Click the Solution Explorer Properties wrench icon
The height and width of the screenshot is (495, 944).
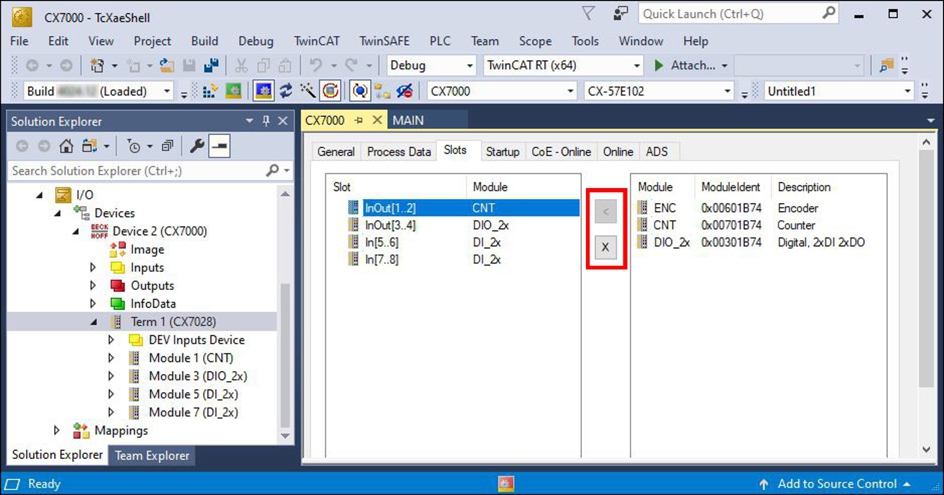click(x=197, y=146)
